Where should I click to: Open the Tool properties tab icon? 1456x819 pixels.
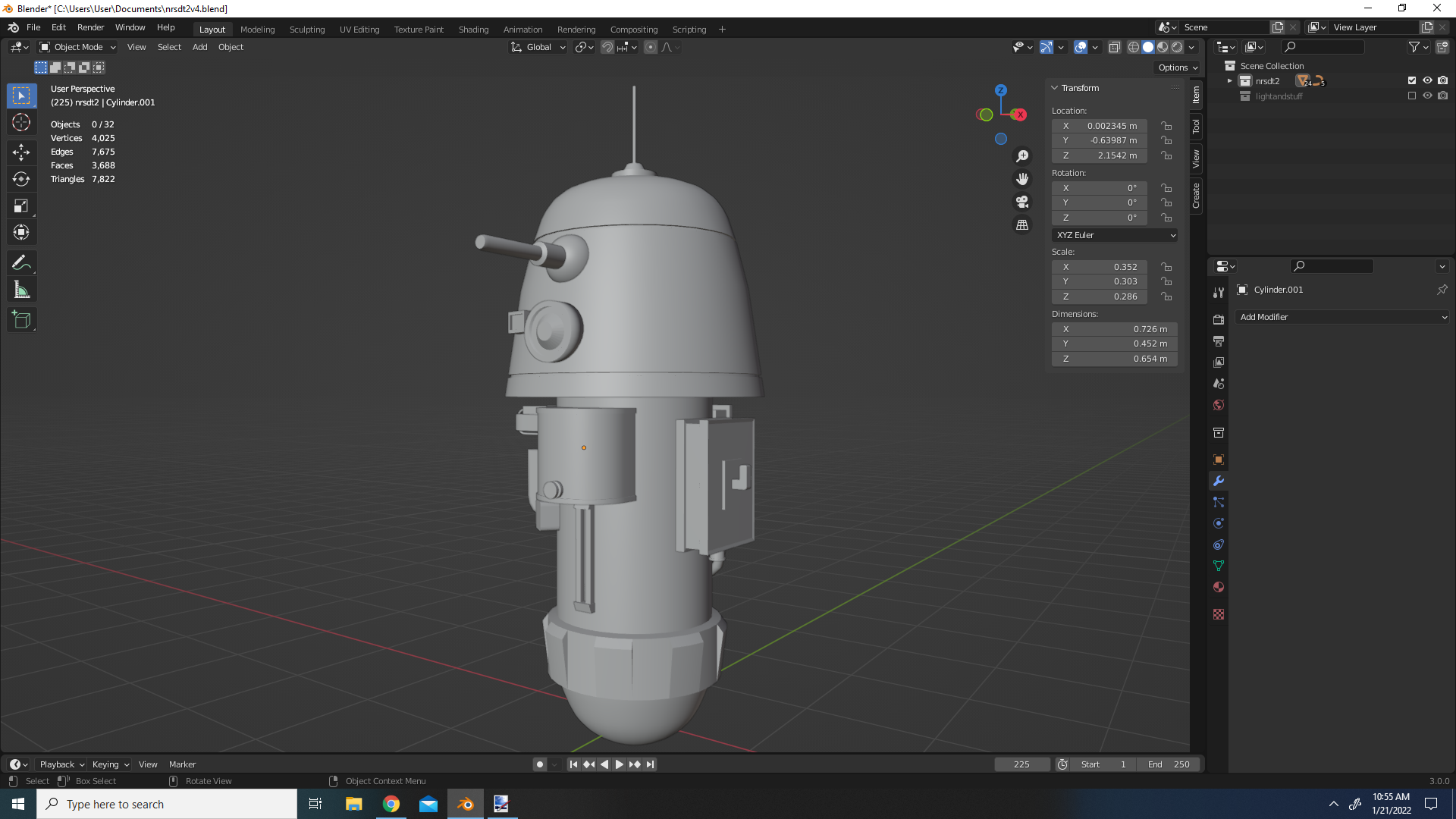(1219, 293)
